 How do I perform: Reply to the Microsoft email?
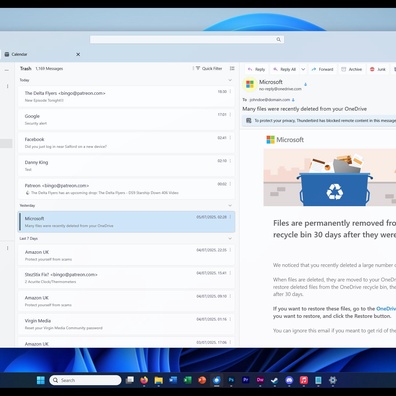[256, 69]
